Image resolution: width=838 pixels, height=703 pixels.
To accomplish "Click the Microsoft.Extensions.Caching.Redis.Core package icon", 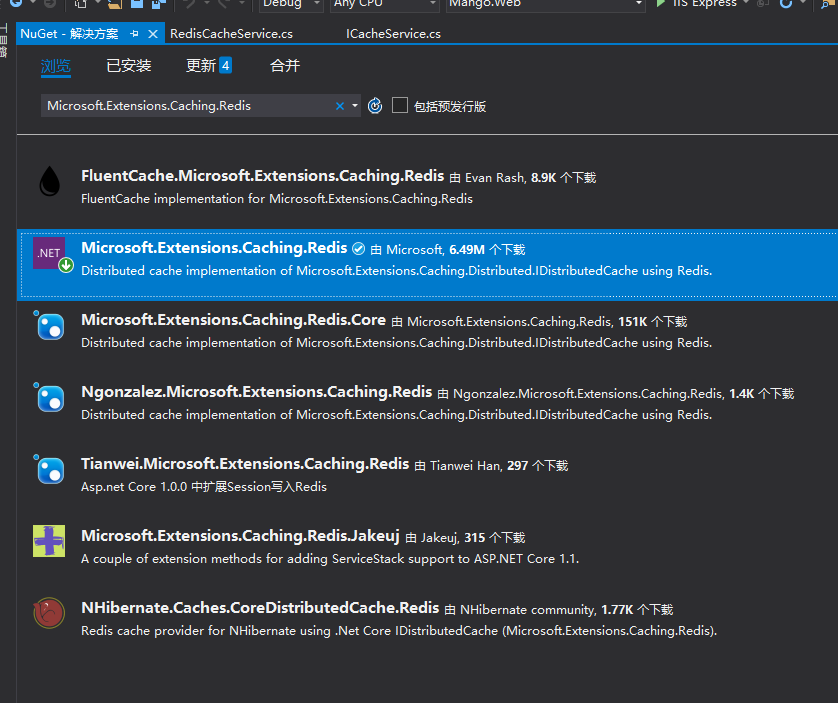I will (x=50, y=326).
